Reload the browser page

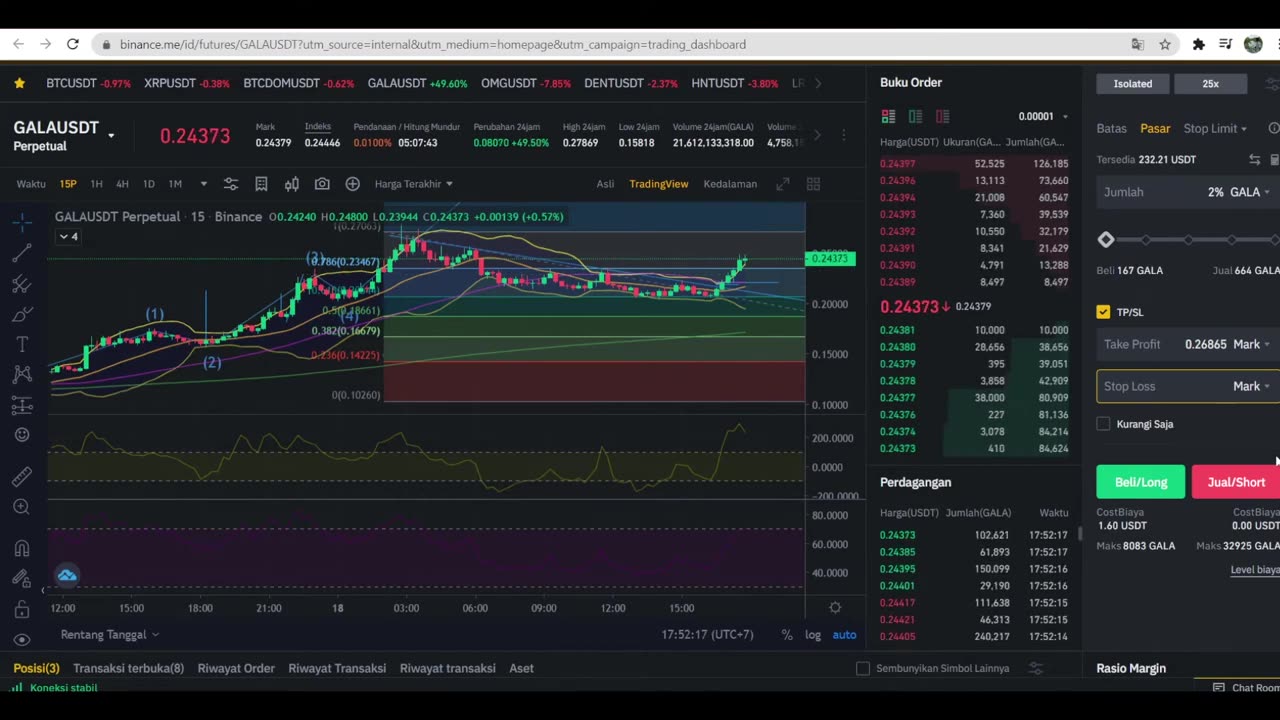coord(72,44)
